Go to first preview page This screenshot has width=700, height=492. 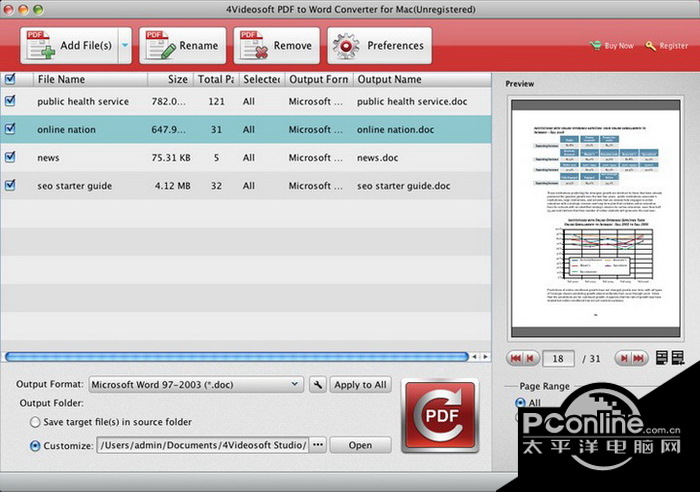[x=516, y=358]
